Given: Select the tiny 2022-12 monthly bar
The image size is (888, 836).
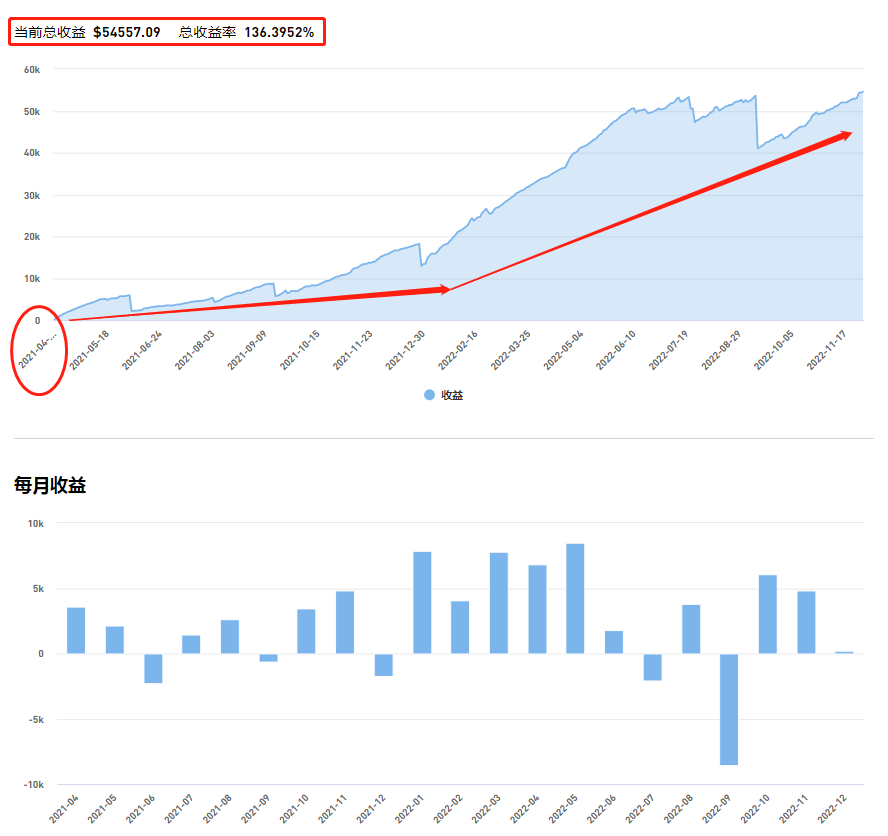Looking at the screenshot, I should tap(844, 652).
